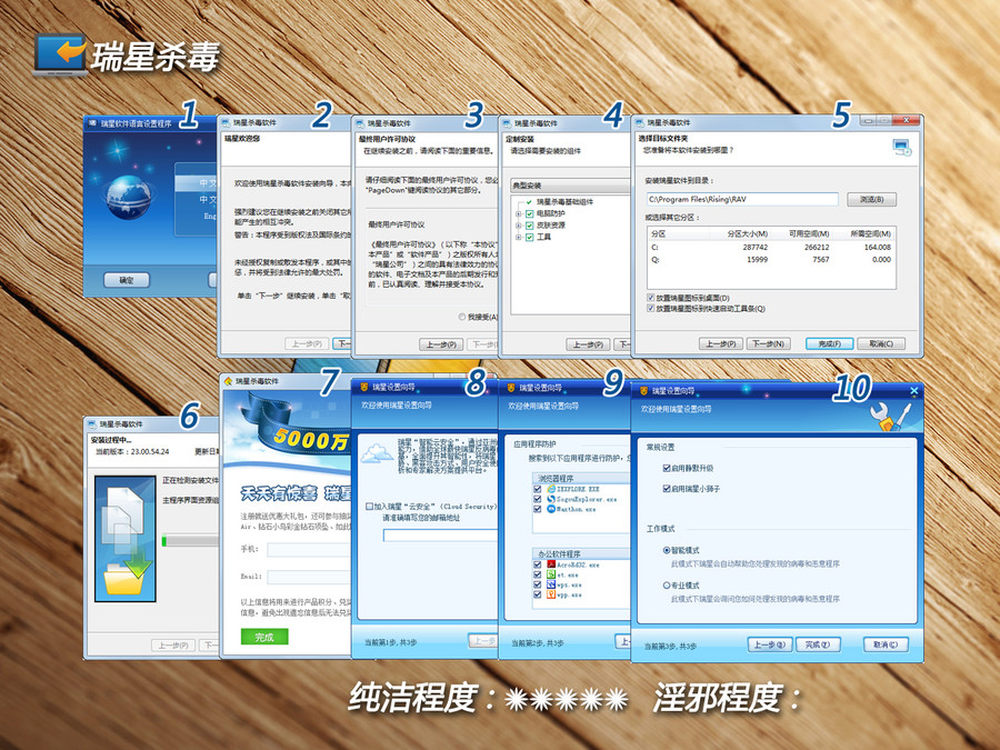Select the Q: partition row in window 5
The height and width of the screenshot is (750, 1000).
(x=772, y=260)
